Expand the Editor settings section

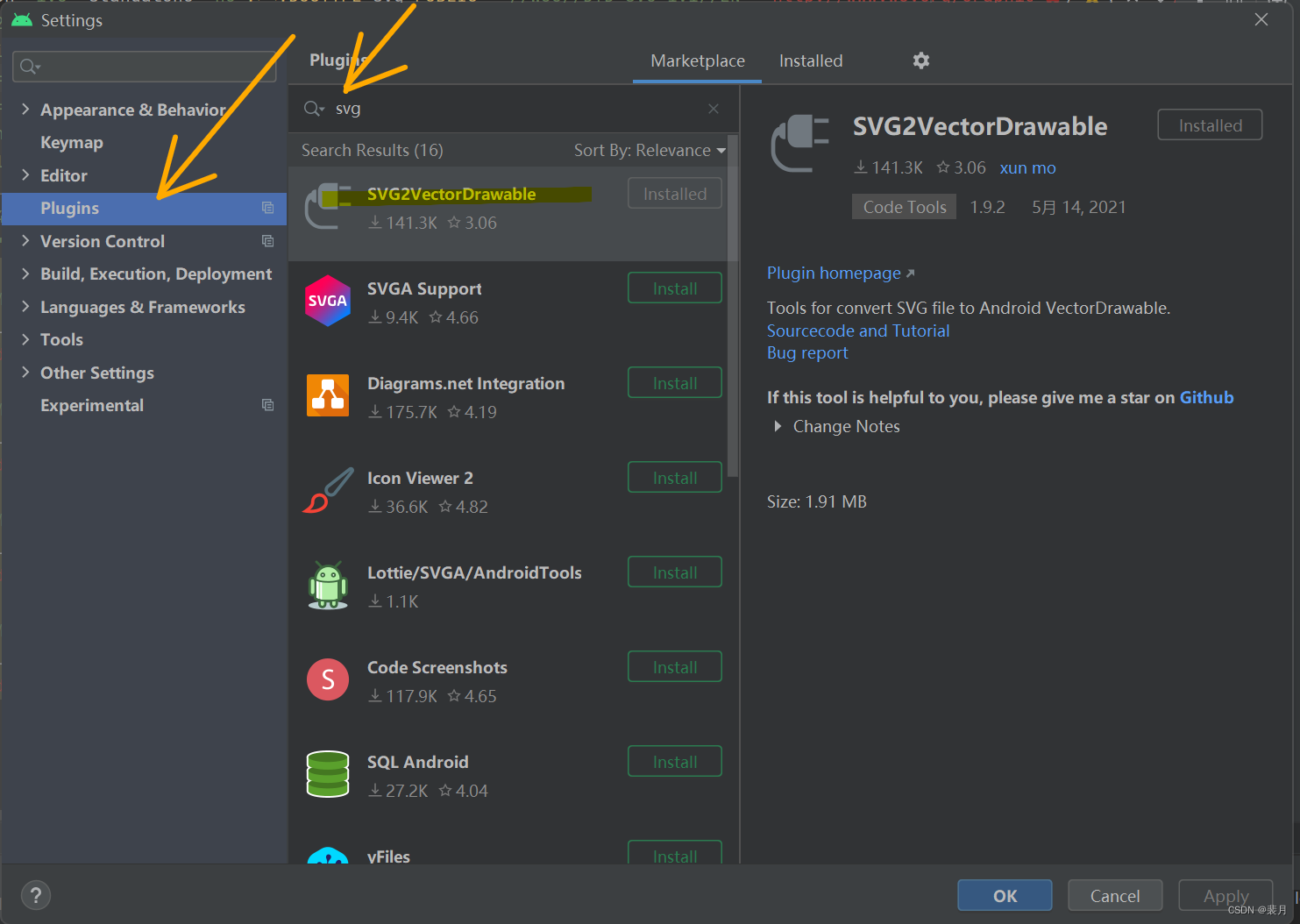[x=25, y=174]
